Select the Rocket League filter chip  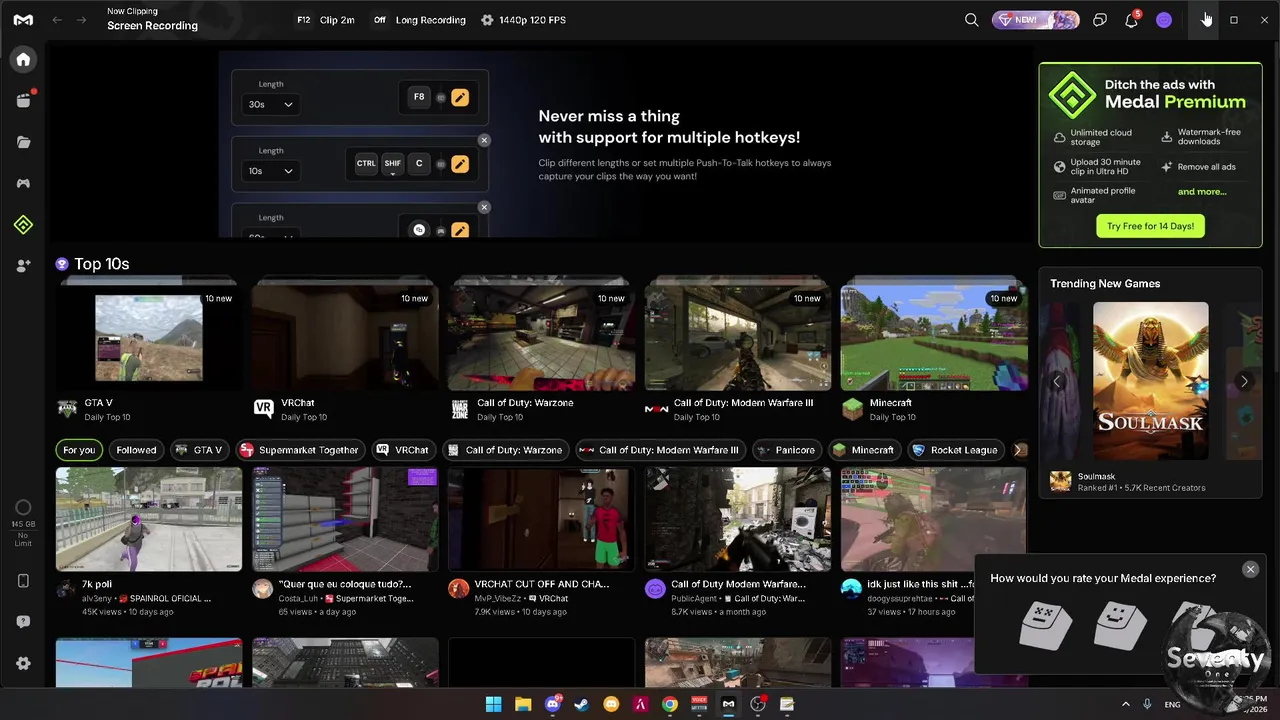(x=956, y=450)
